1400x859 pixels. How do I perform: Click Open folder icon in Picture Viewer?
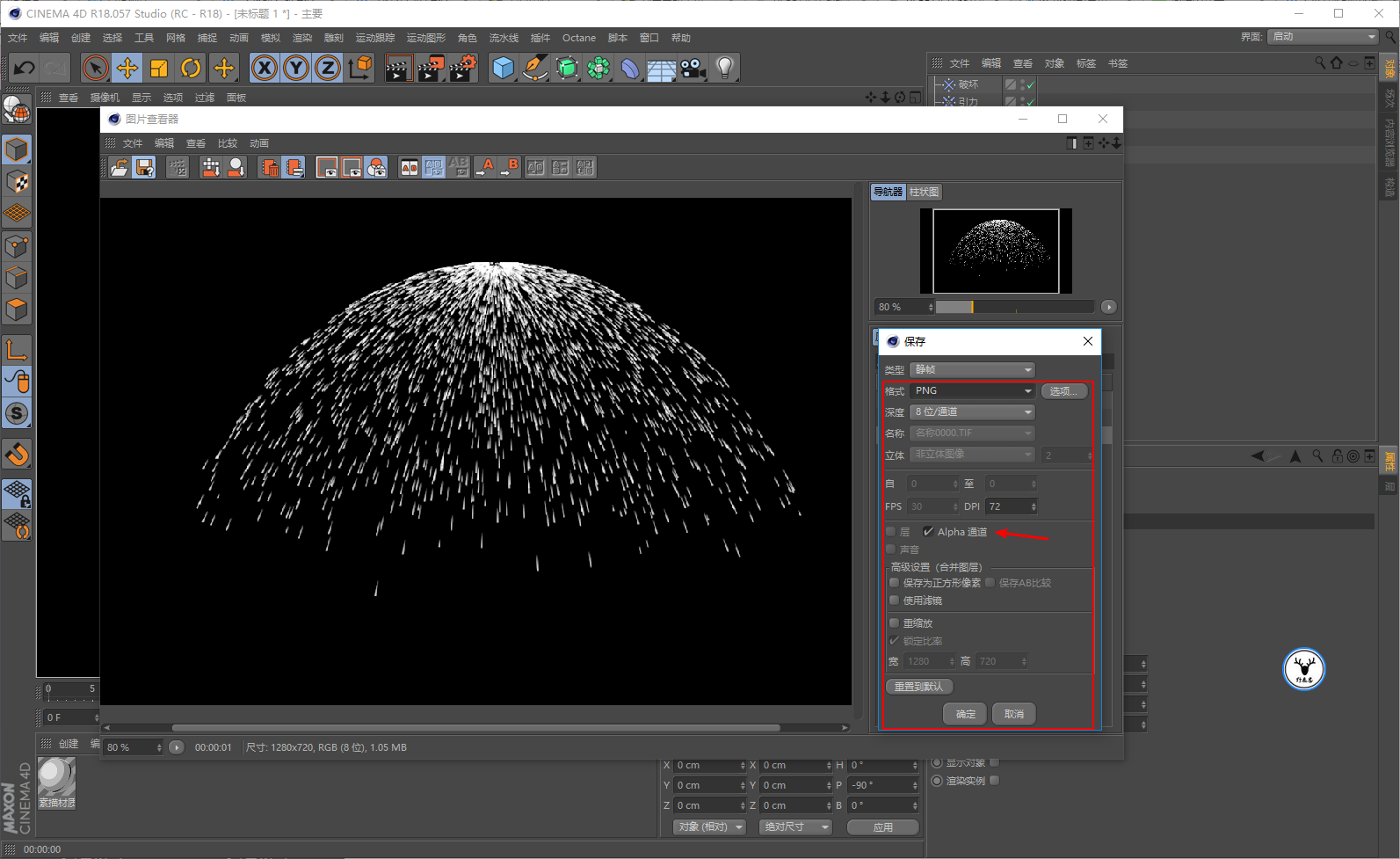pos(120,167)
